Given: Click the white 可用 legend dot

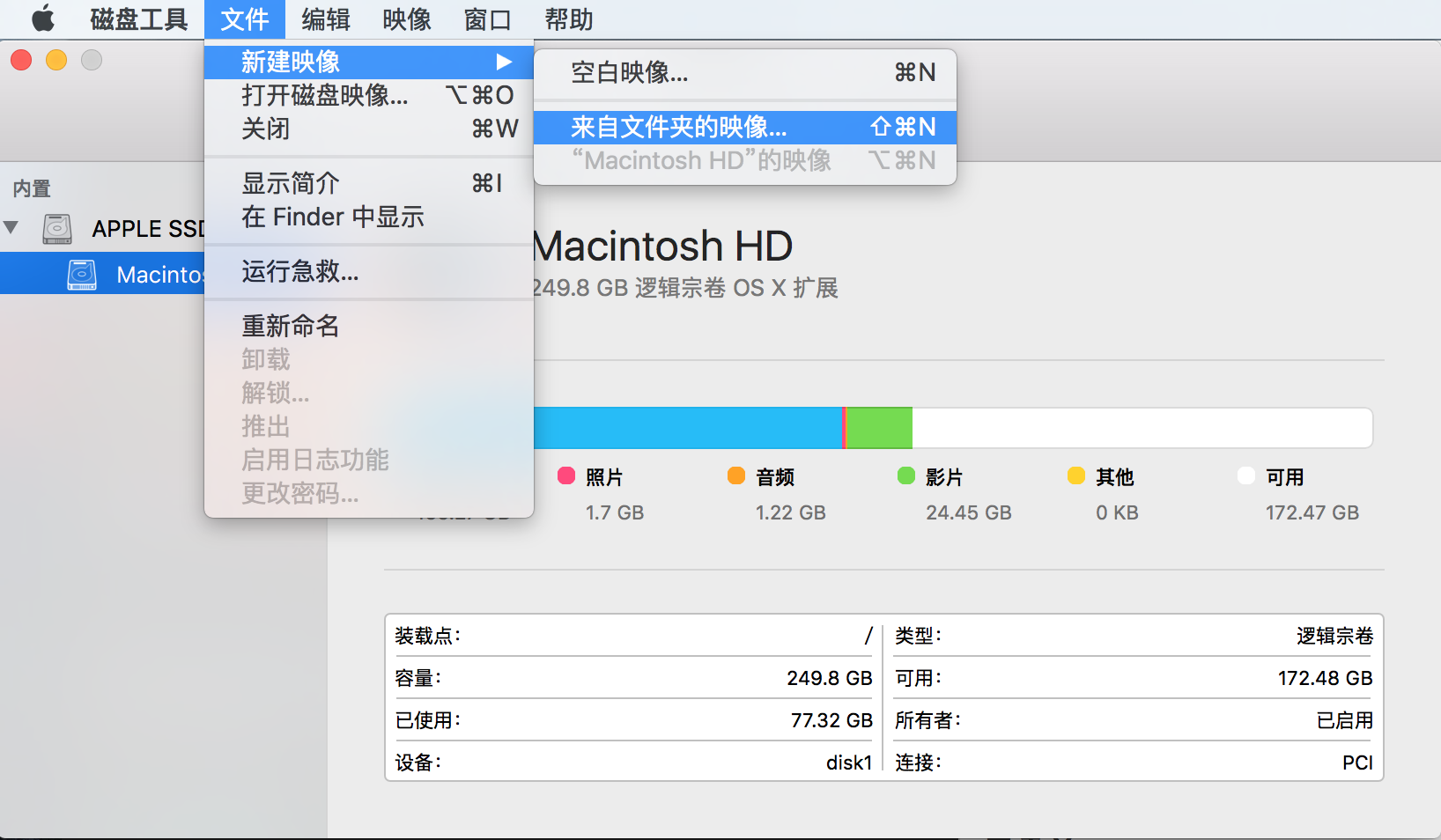Looking at the screenshot, I should coord(1246,475).
